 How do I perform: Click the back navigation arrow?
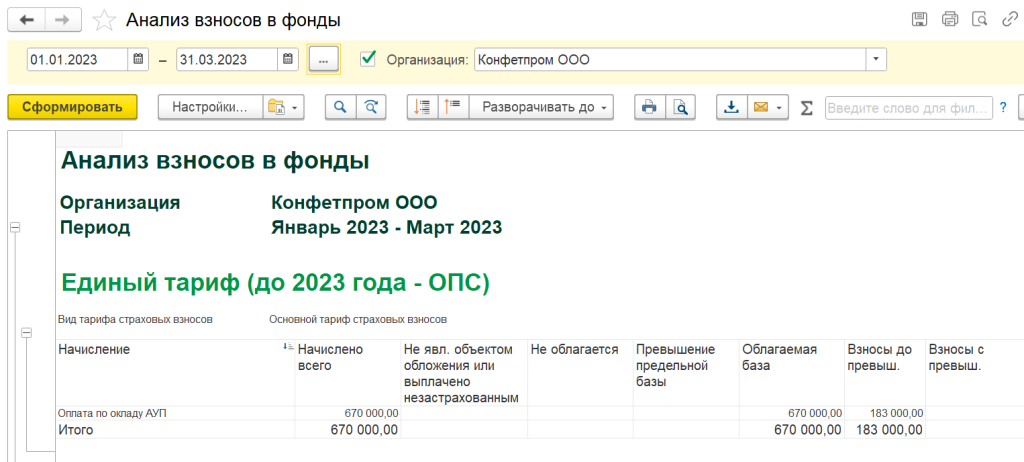[x=26, y=19]
